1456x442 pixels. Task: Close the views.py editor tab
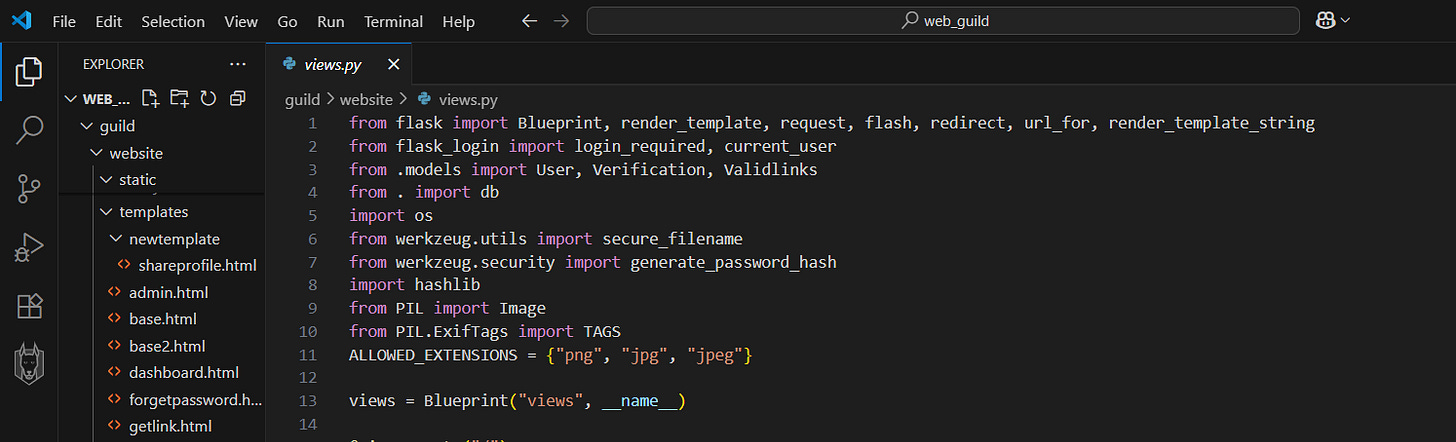click(x=393, y=65)
